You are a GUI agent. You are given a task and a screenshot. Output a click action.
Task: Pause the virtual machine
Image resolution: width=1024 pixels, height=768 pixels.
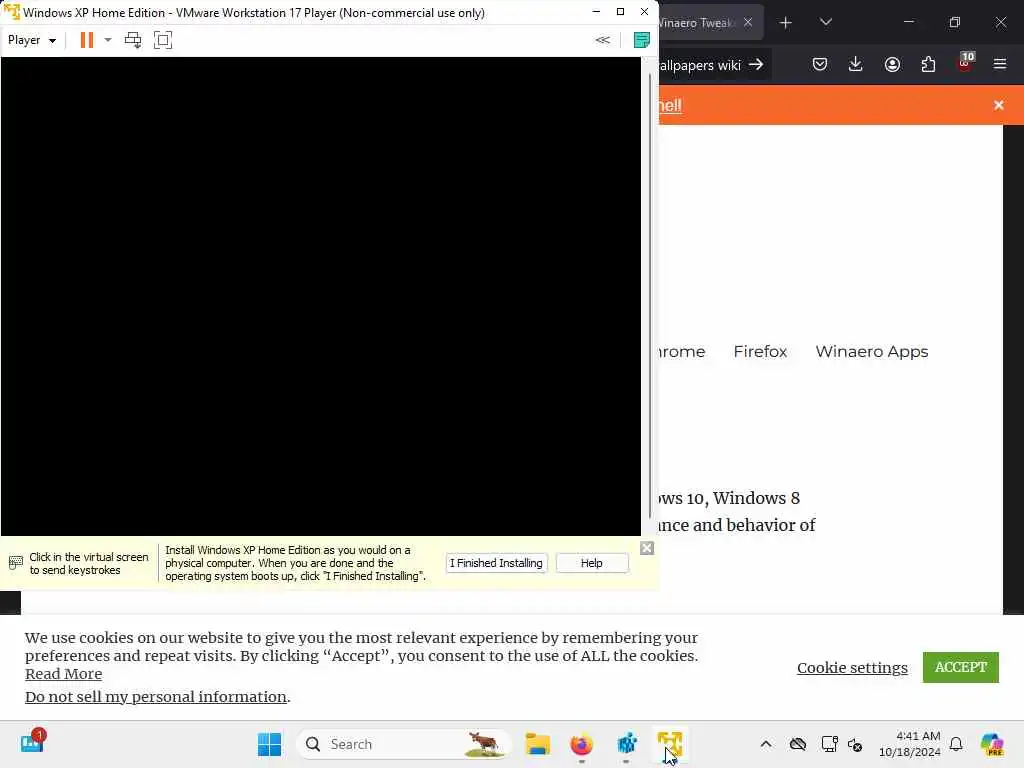point(87,40)
